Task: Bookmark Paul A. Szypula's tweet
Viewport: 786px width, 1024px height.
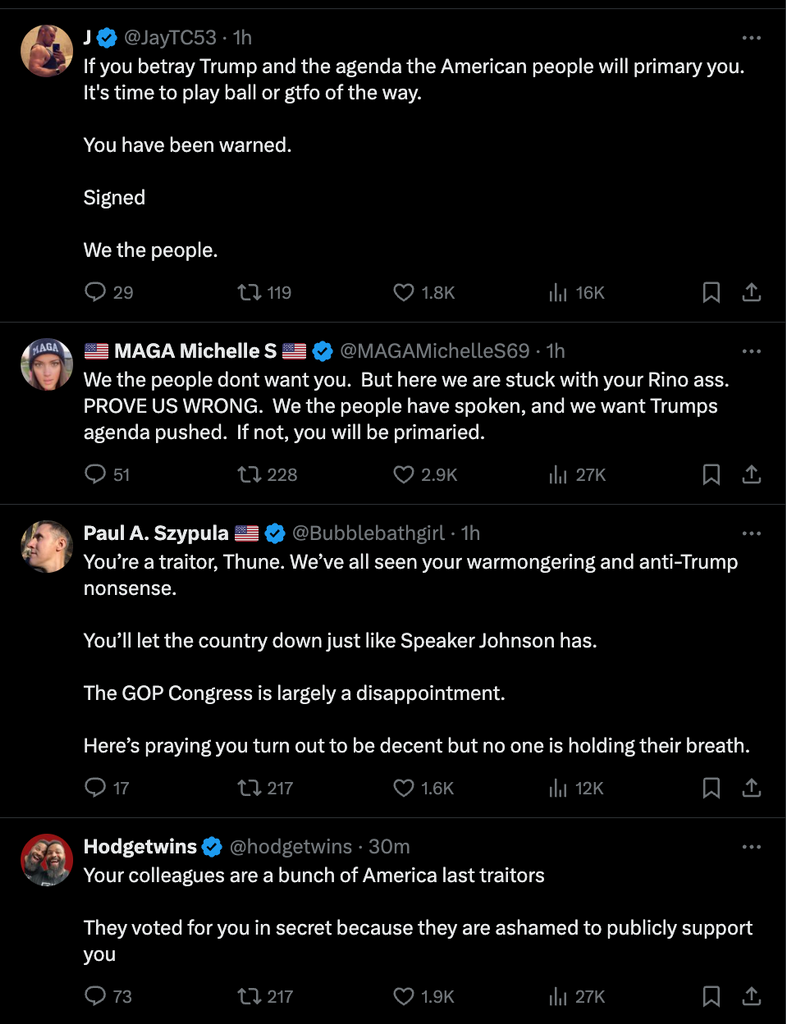Action: click(x=711, y=788)
